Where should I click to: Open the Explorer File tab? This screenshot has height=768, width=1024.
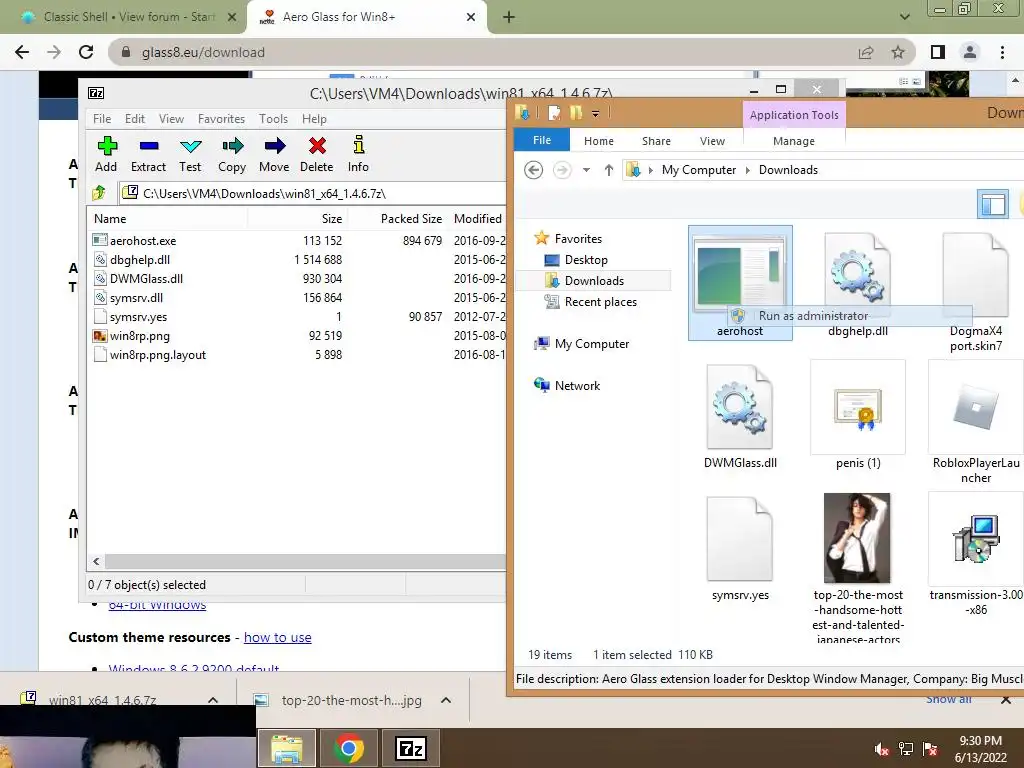click(541, 140)
